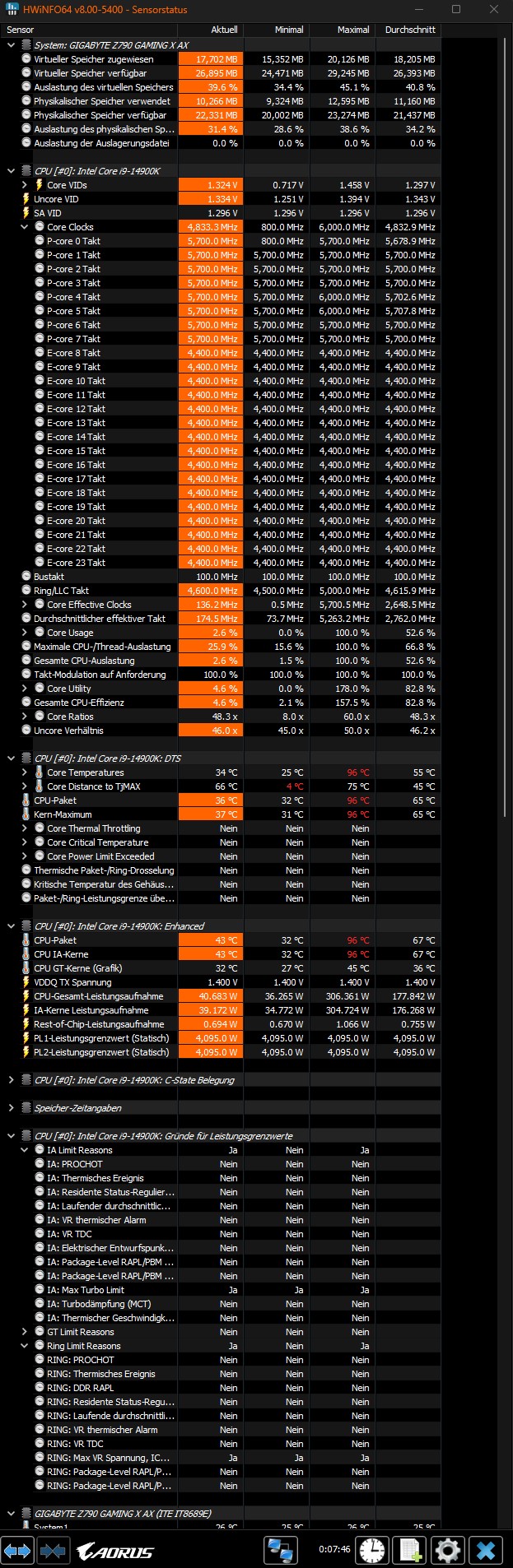Collapse the Core Clocks group
Image resolution: width=513 pixels, height=1568 pixels.
[24, 227]
